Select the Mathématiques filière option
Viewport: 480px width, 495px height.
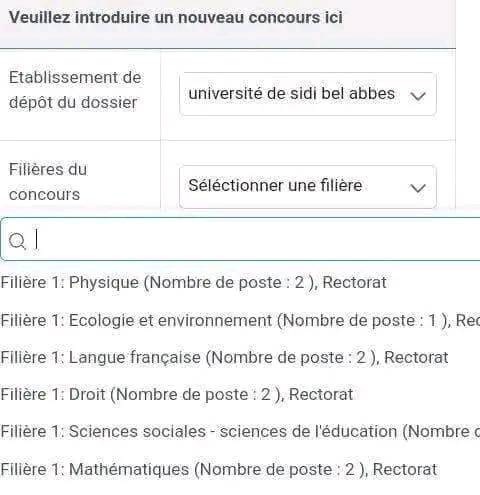(219, 469)
